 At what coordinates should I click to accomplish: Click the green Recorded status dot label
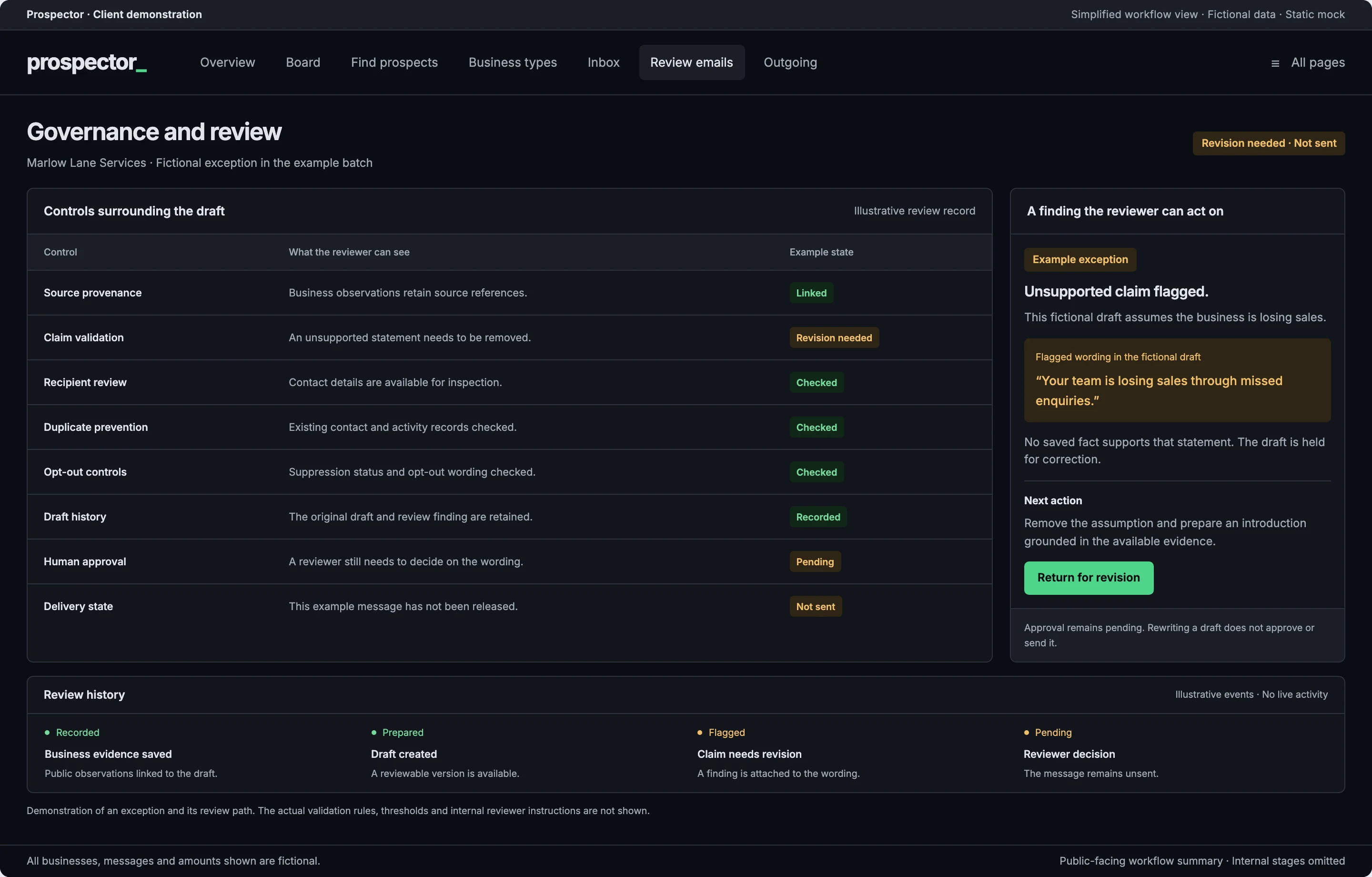pyautogui.click(x=78, y=732)
